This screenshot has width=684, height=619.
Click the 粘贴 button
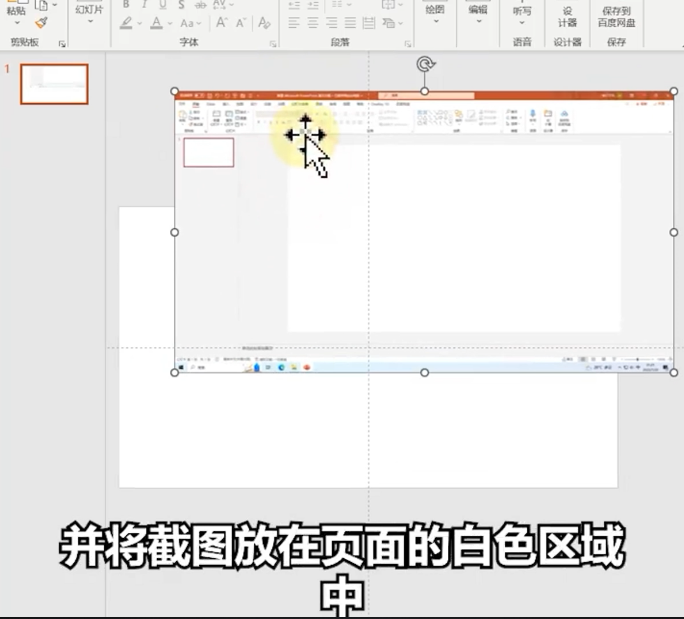(x=16, y=10)
